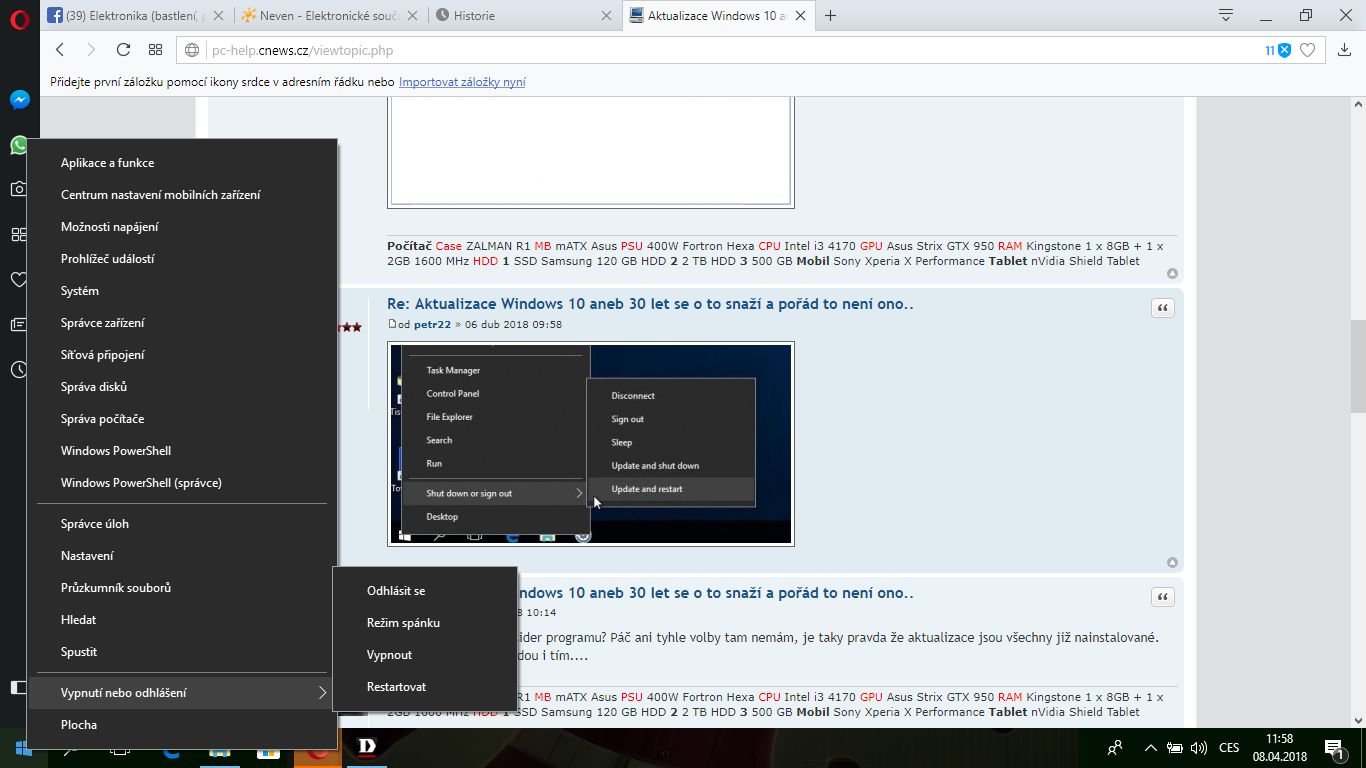Close the Historie tab
Screen dimensions: 1366x768
606,16
